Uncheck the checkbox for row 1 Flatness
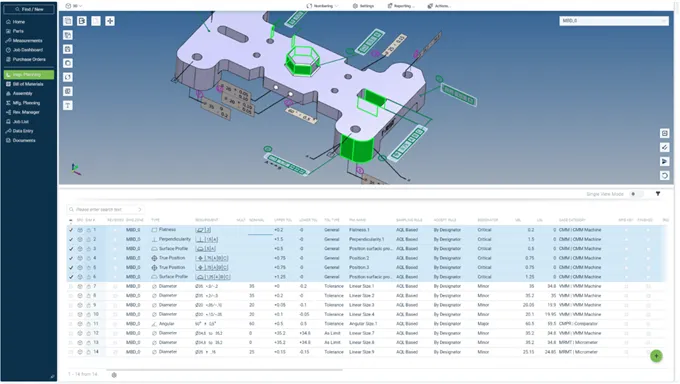 (71, 230)
